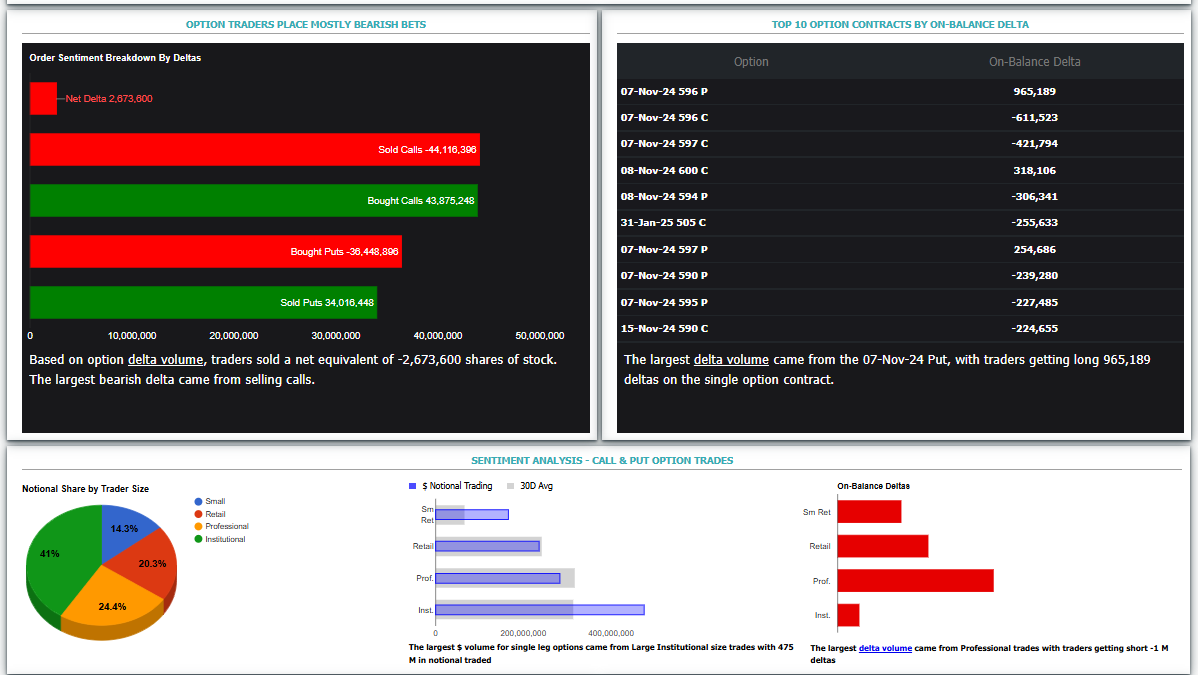Select the 15-Nov-24 590 C row
This screenshot has height=675, width=1198.
click(900, 329)
